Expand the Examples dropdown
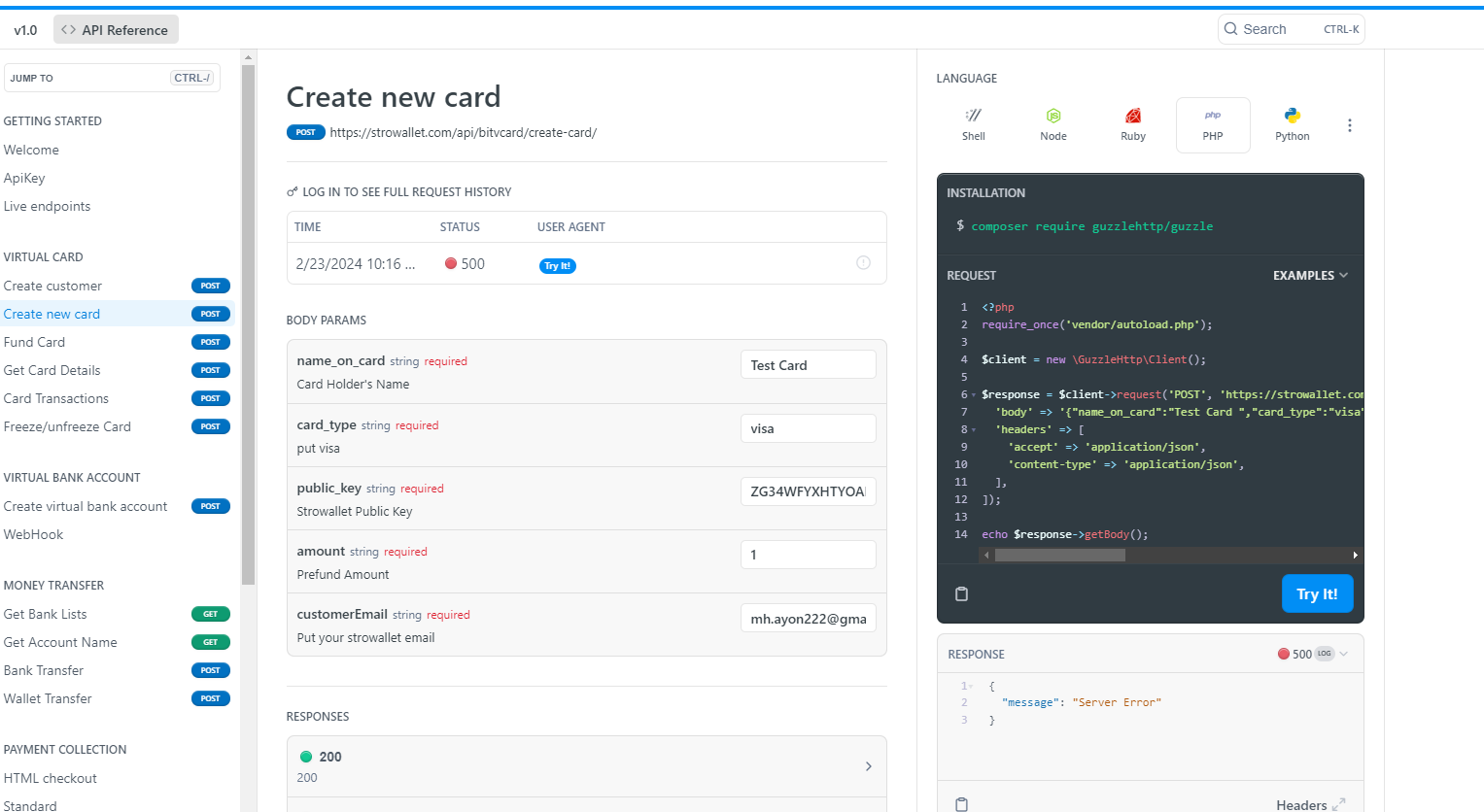The height and width of the screenshot is (812, 1484). [x=1310, y=276]
